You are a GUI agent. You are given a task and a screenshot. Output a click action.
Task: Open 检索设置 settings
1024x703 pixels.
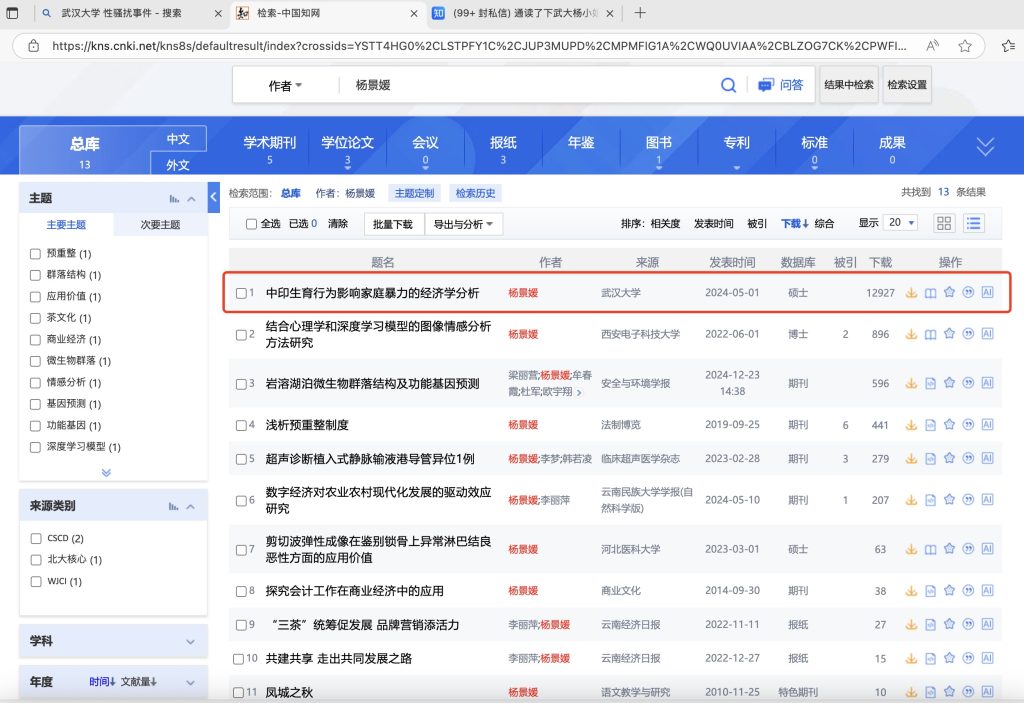coord(907,85)
